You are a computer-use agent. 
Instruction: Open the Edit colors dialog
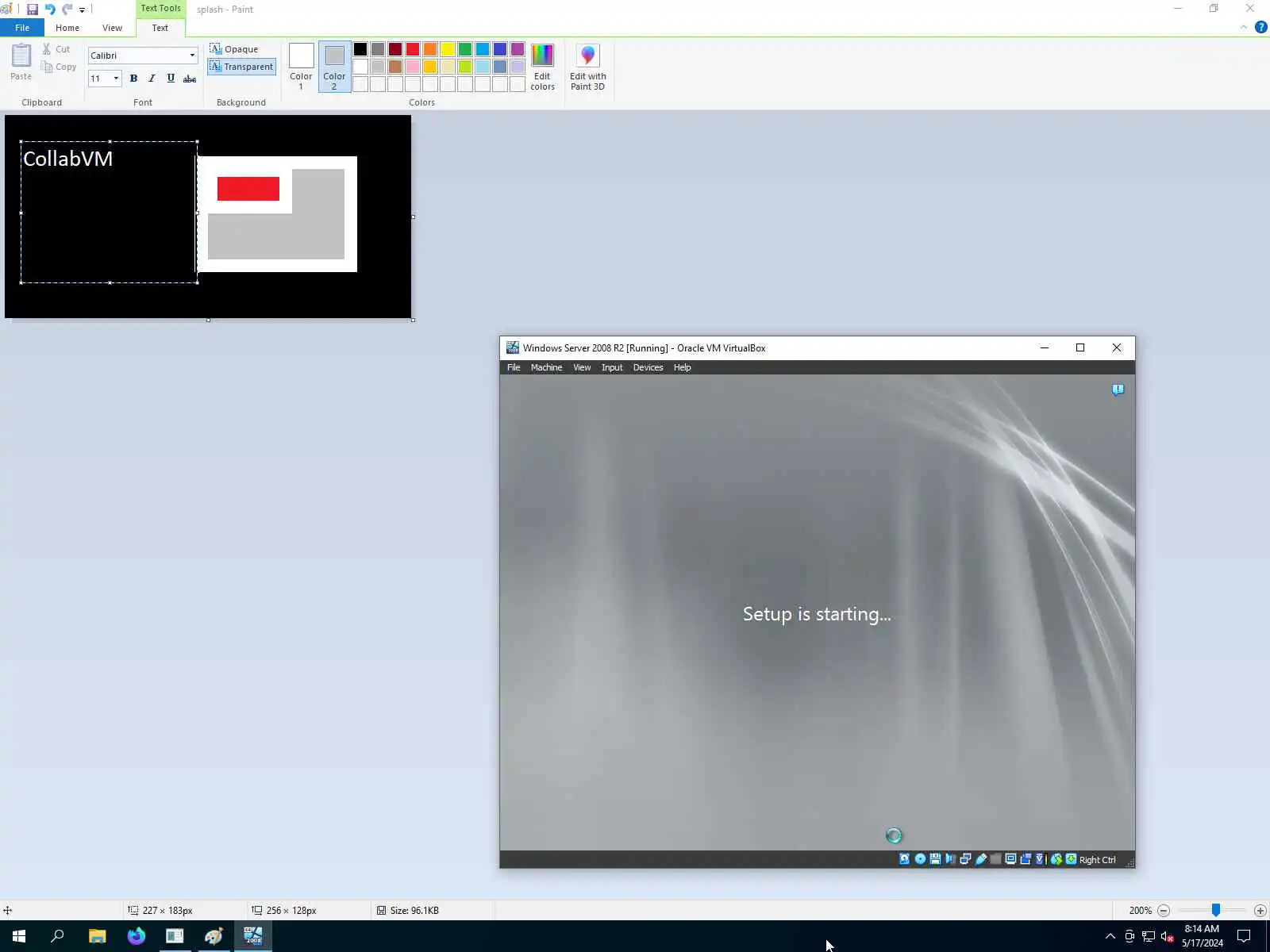click(543, 67)
